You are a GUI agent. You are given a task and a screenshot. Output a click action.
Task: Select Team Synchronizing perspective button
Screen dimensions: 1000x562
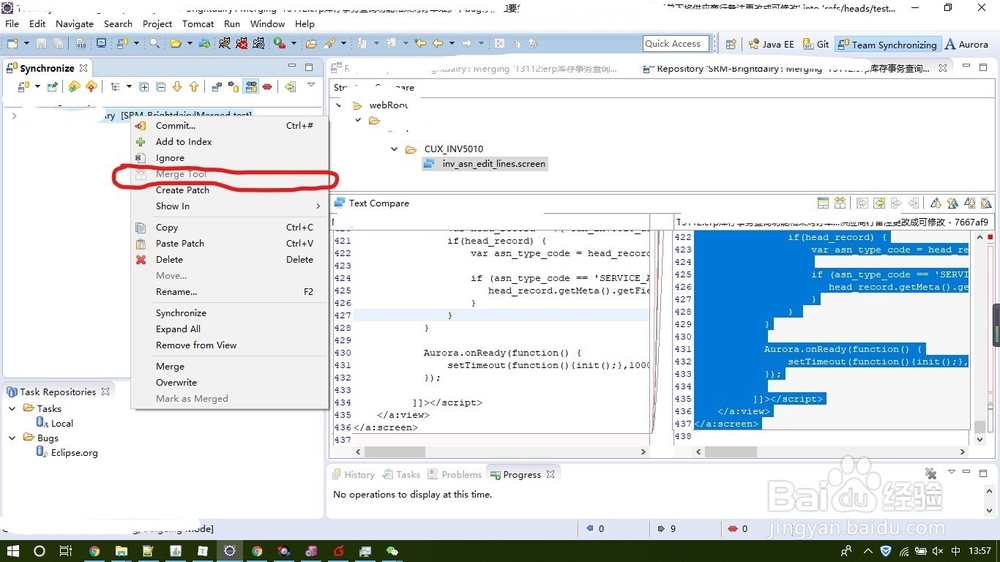887,45
